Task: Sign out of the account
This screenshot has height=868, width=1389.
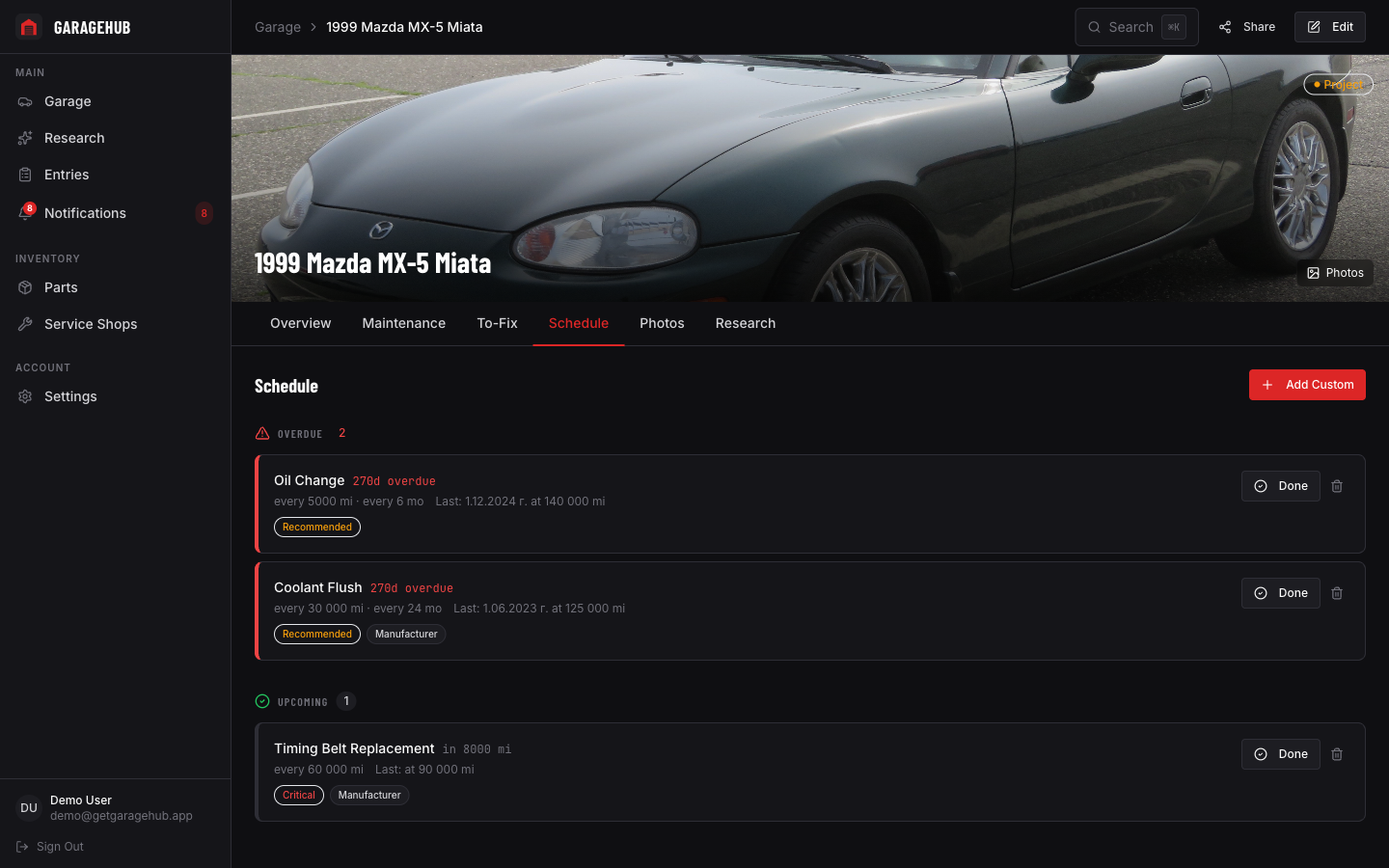Action: (x=50, y=847)
